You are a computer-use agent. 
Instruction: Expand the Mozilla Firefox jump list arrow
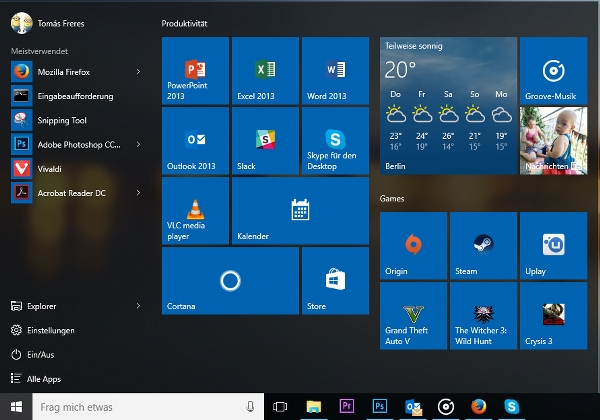click(138, 72)
